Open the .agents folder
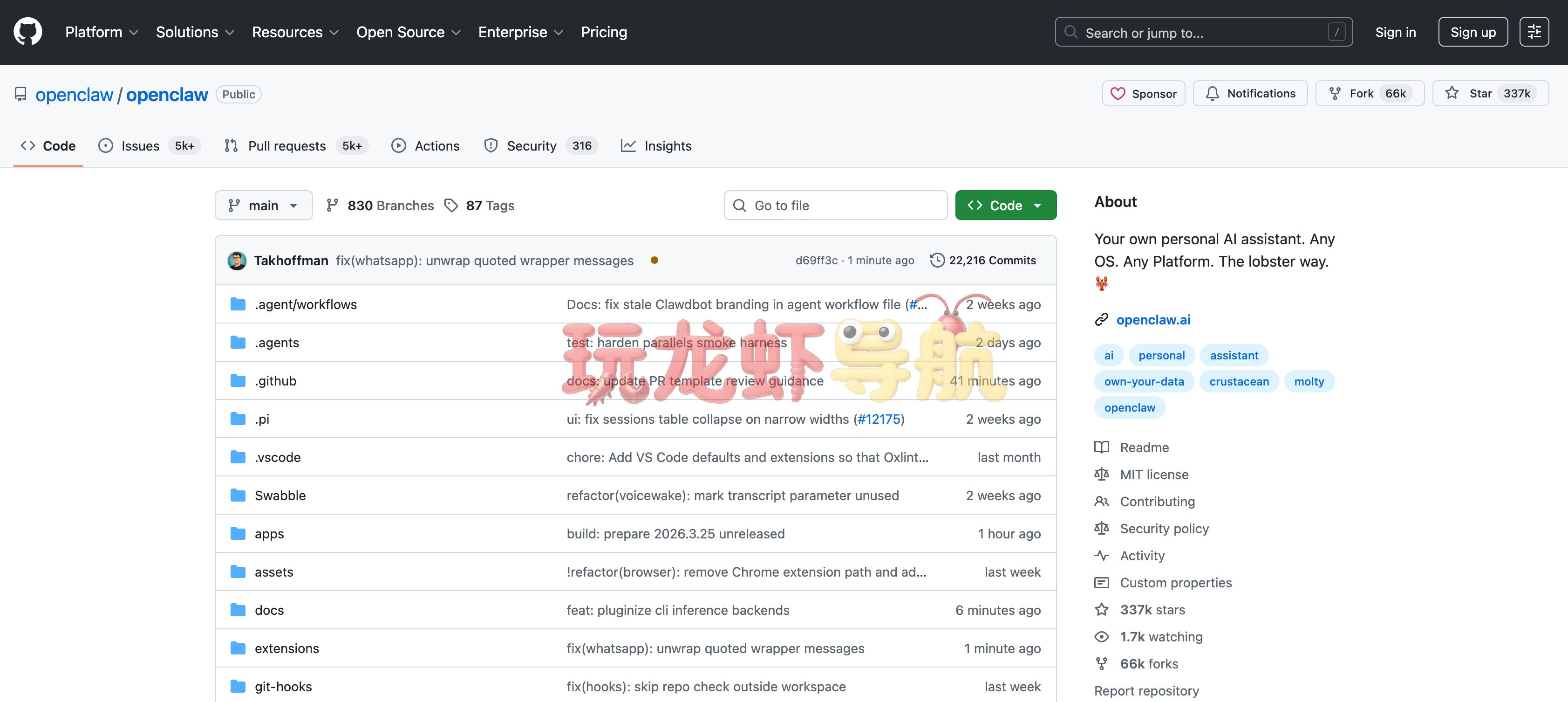The height and width of the screenshot is (702, 1568). tap(277, 343)
